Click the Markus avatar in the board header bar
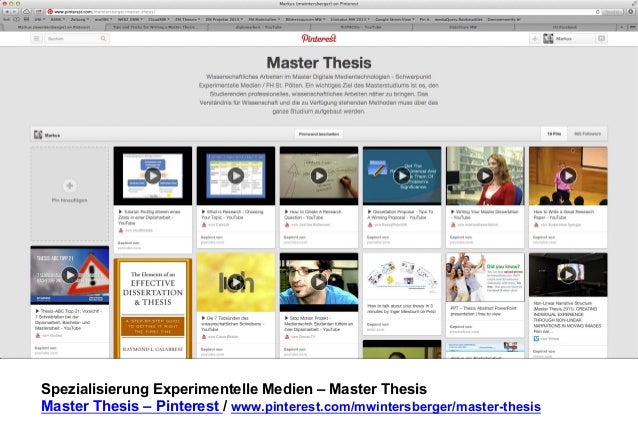The height and width of the screenshot is (442, 638). click(38, 134)
